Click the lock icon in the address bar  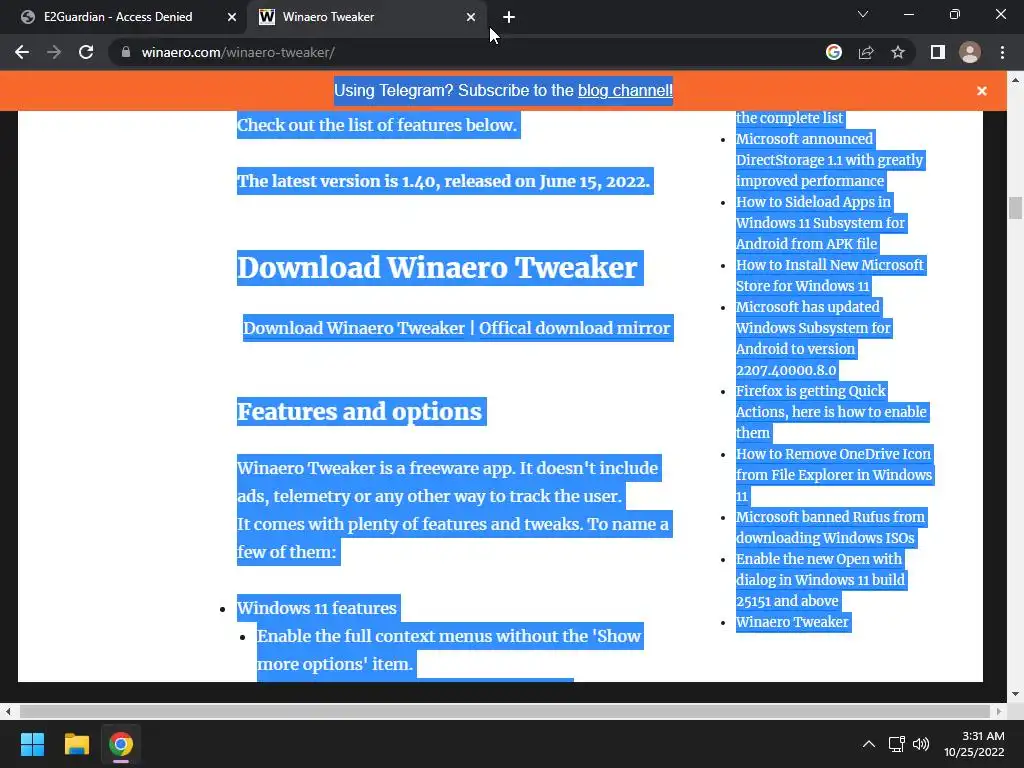coord(126,52)
